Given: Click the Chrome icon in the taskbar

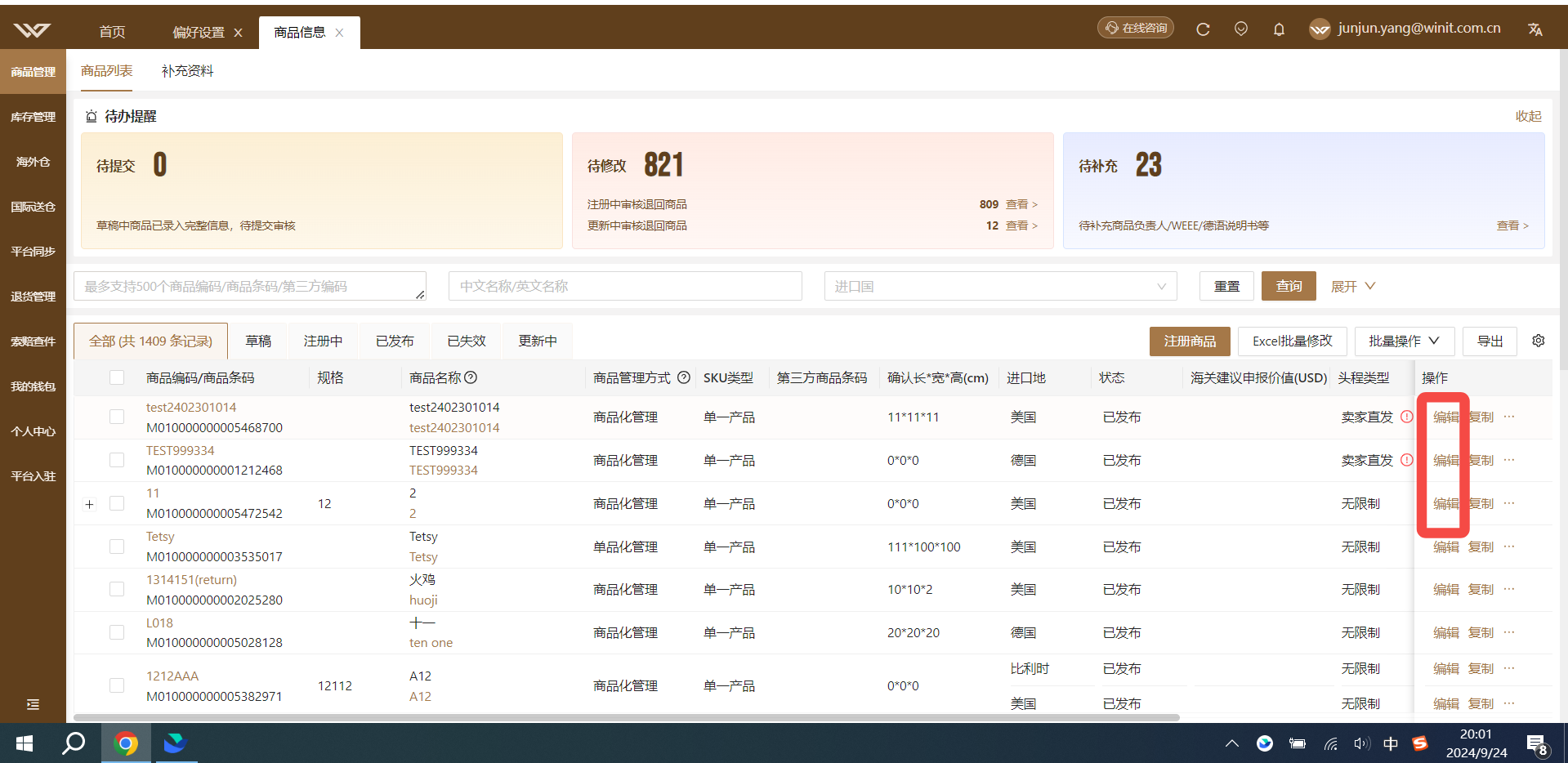Looking at the screenshot, I should (126, 743).
